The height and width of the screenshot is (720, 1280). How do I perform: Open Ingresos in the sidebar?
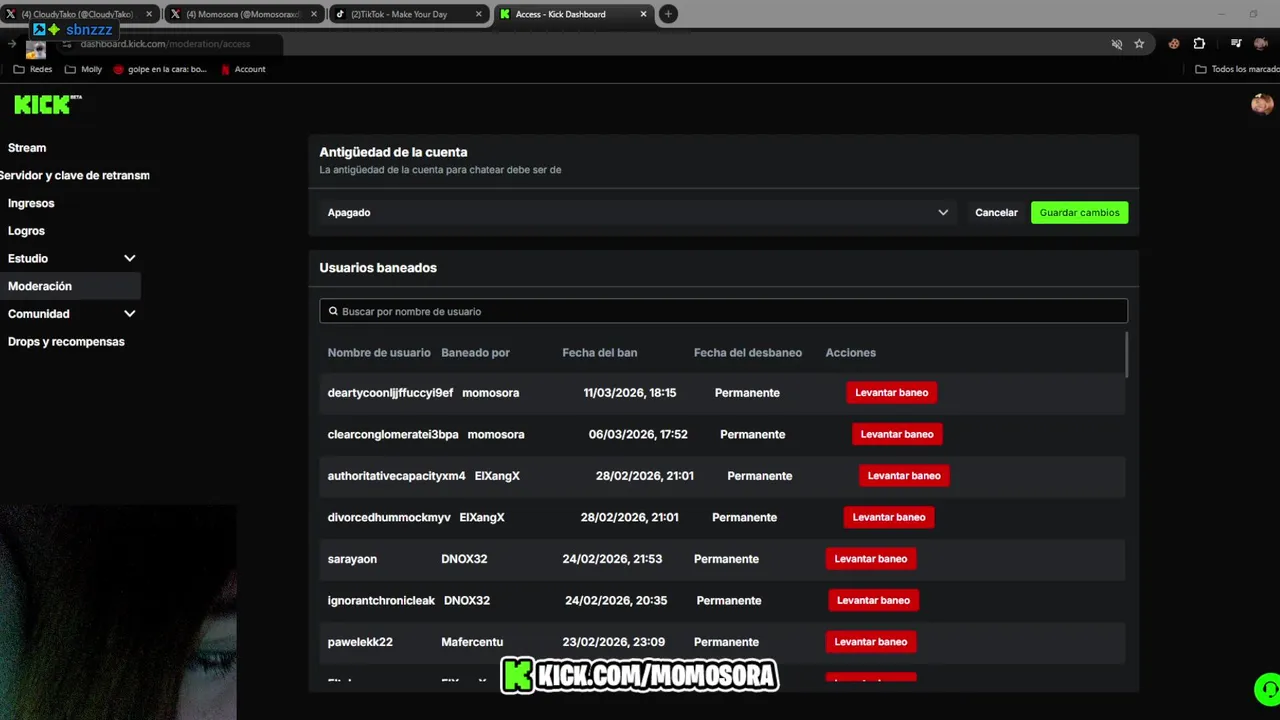pos(31,203)
